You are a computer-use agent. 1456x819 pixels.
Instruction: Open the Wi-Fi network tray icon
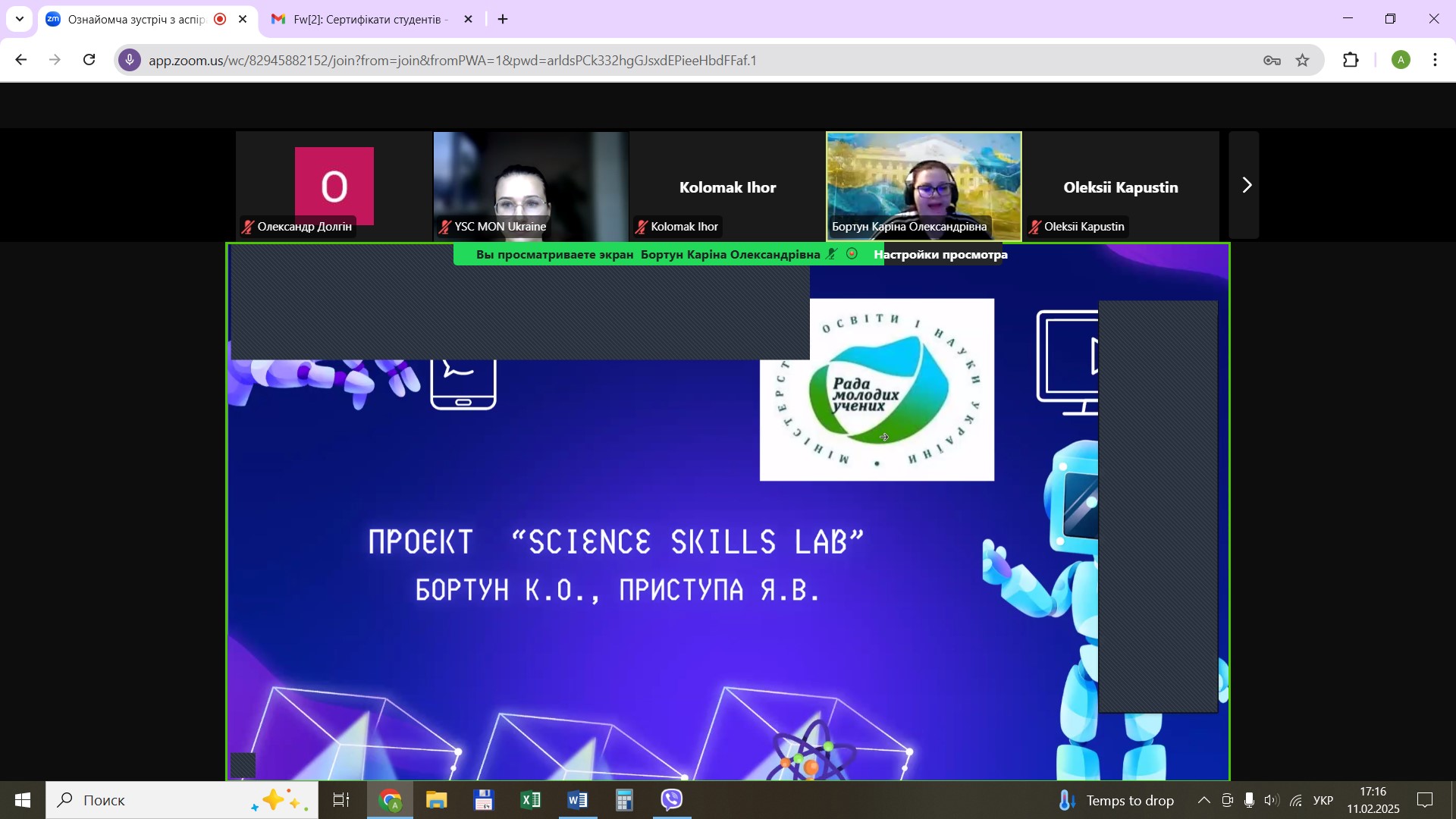click(1296, 800)
